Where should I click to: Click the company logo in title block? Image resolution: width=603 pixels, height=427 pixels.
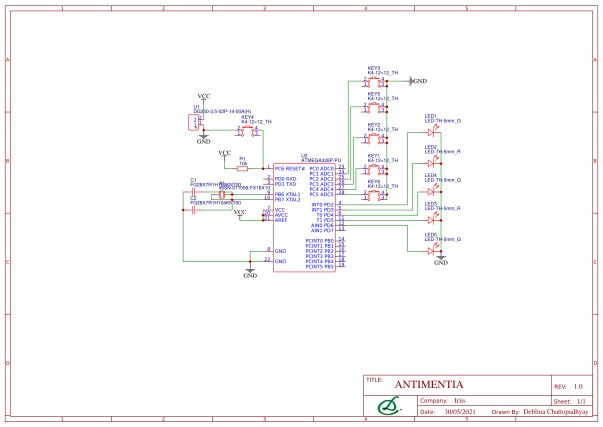(390, 406)
